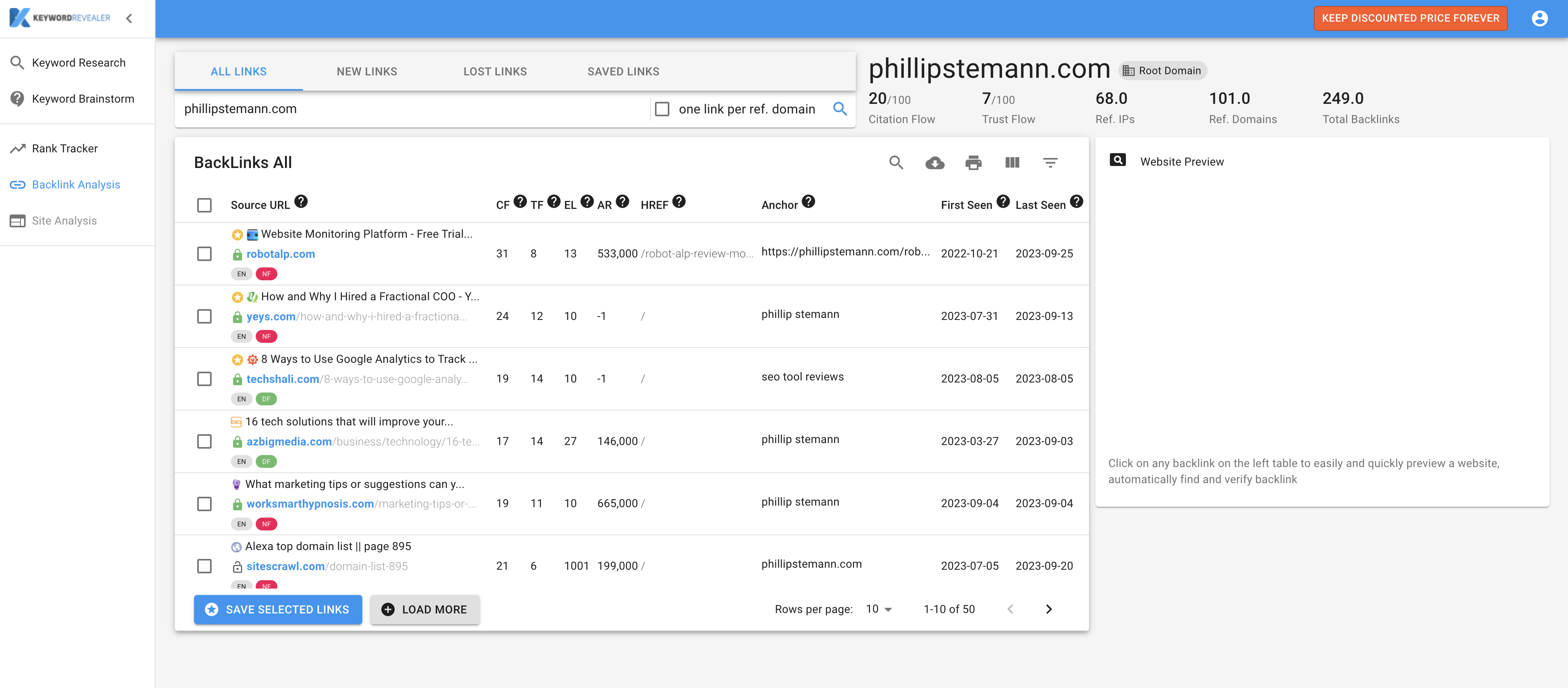Show help for CF column
The width and height of the screenshot is (1568, 688).
519,202
